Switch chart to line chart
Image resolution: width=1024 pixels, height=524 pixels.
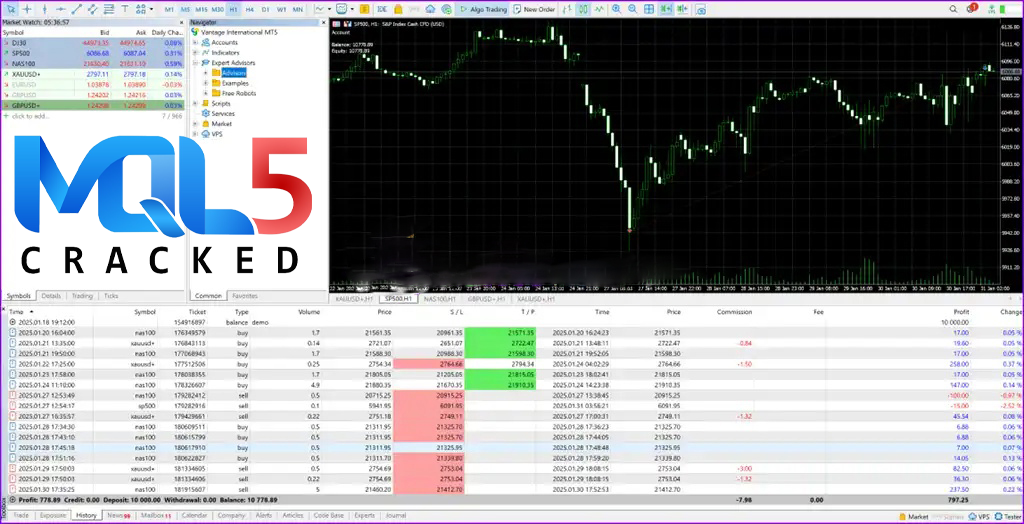599,9
